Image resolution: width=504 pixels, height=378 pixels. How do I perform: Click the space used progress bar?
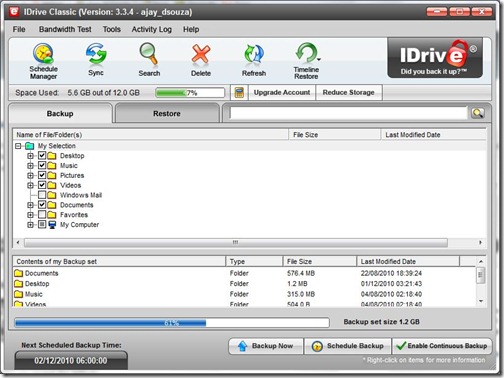coord(190,93)
